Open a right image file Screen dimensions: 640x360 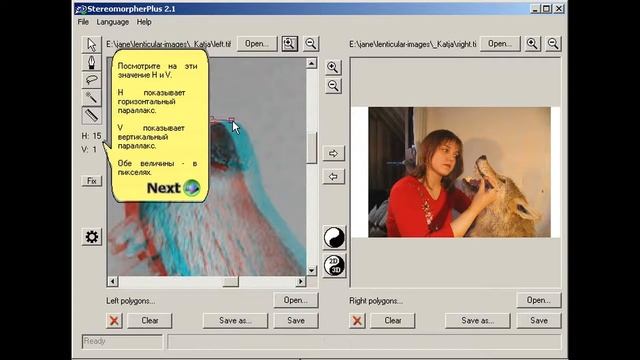[x=500, y=44]
